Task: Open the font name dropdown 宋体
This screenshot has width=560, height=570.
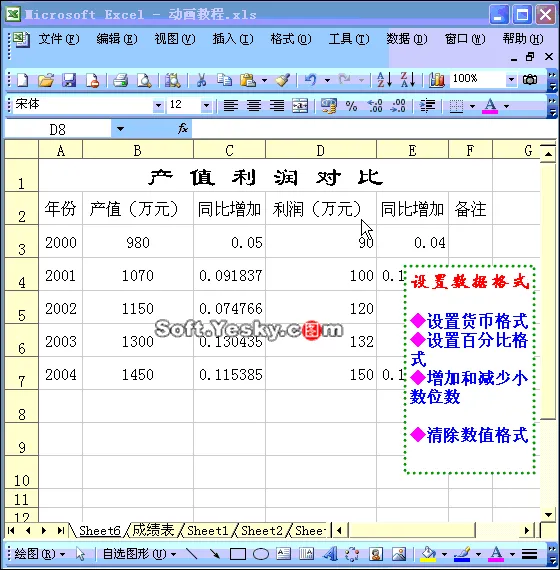Action: [158, 105]
